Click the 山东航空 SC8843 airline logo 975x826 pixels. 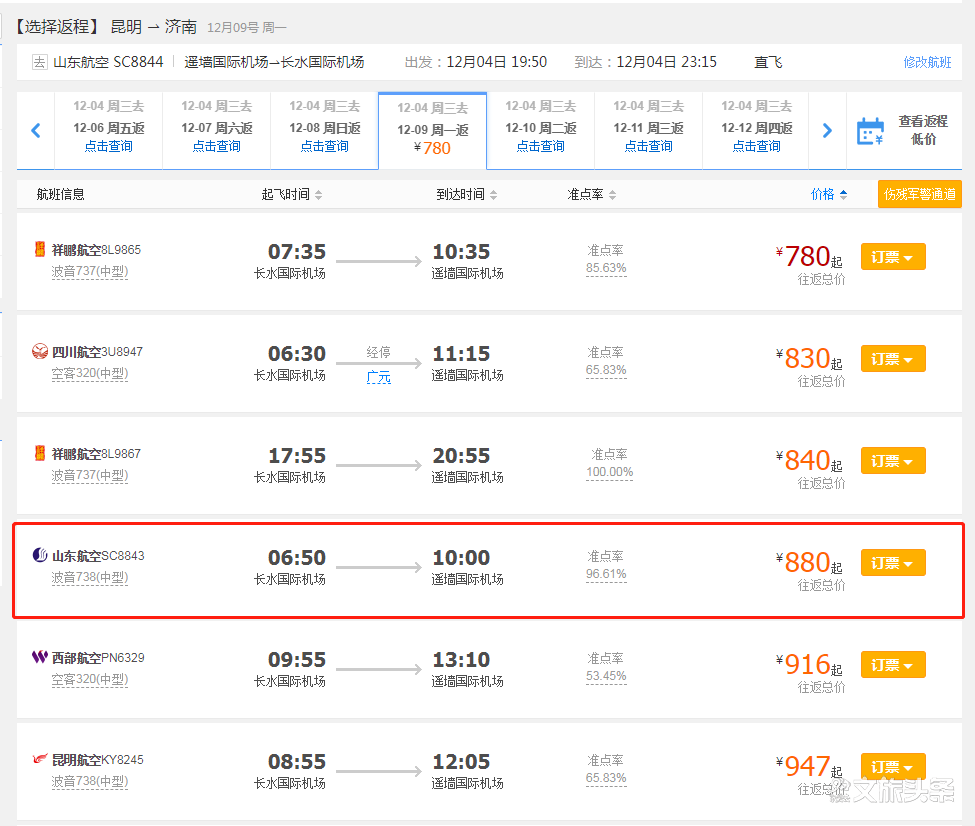(40, 555)
